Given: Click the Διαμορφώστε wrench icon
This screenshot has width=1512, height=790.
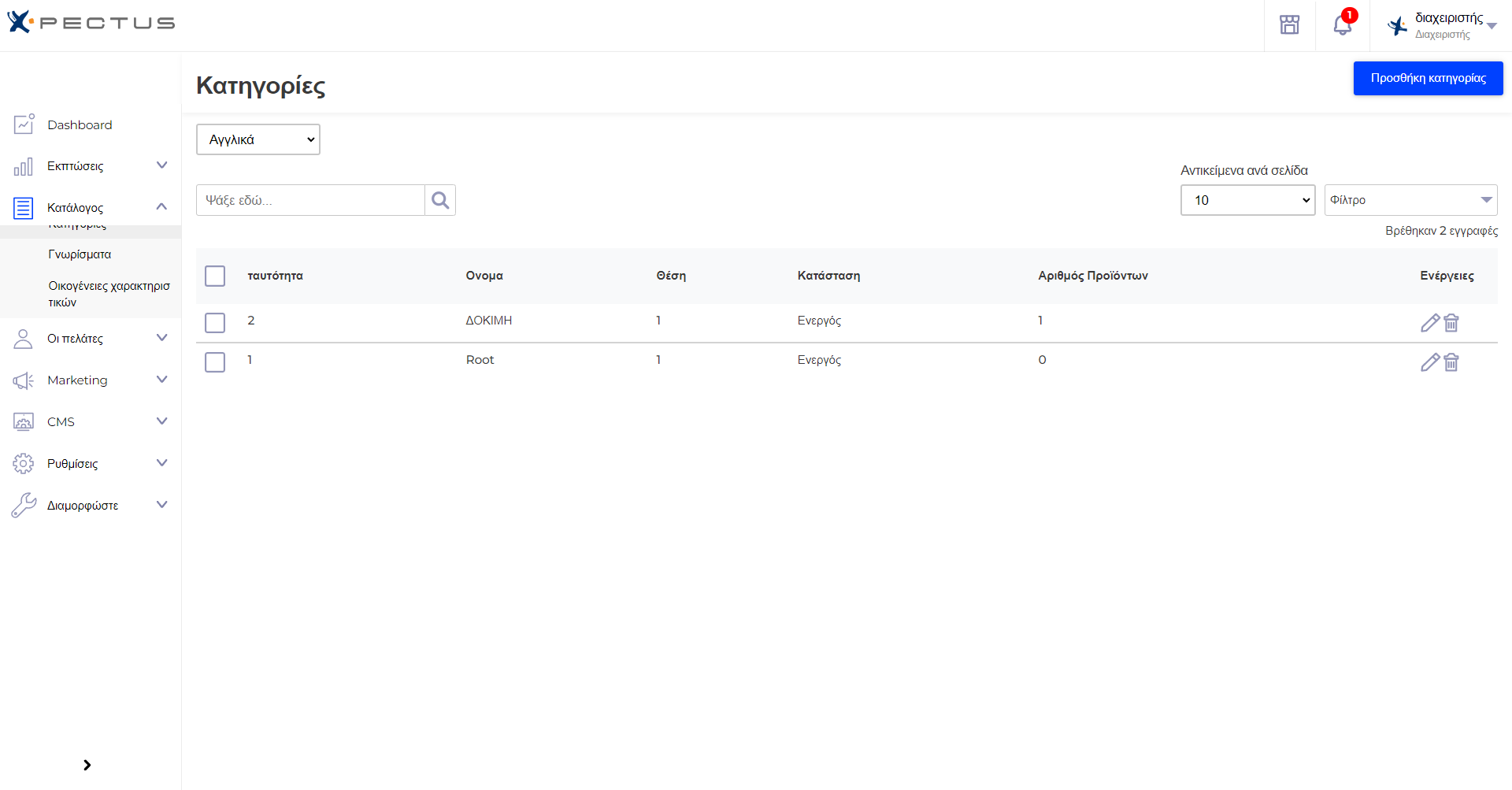Looking at the screenshot, I should coord(24,505).
